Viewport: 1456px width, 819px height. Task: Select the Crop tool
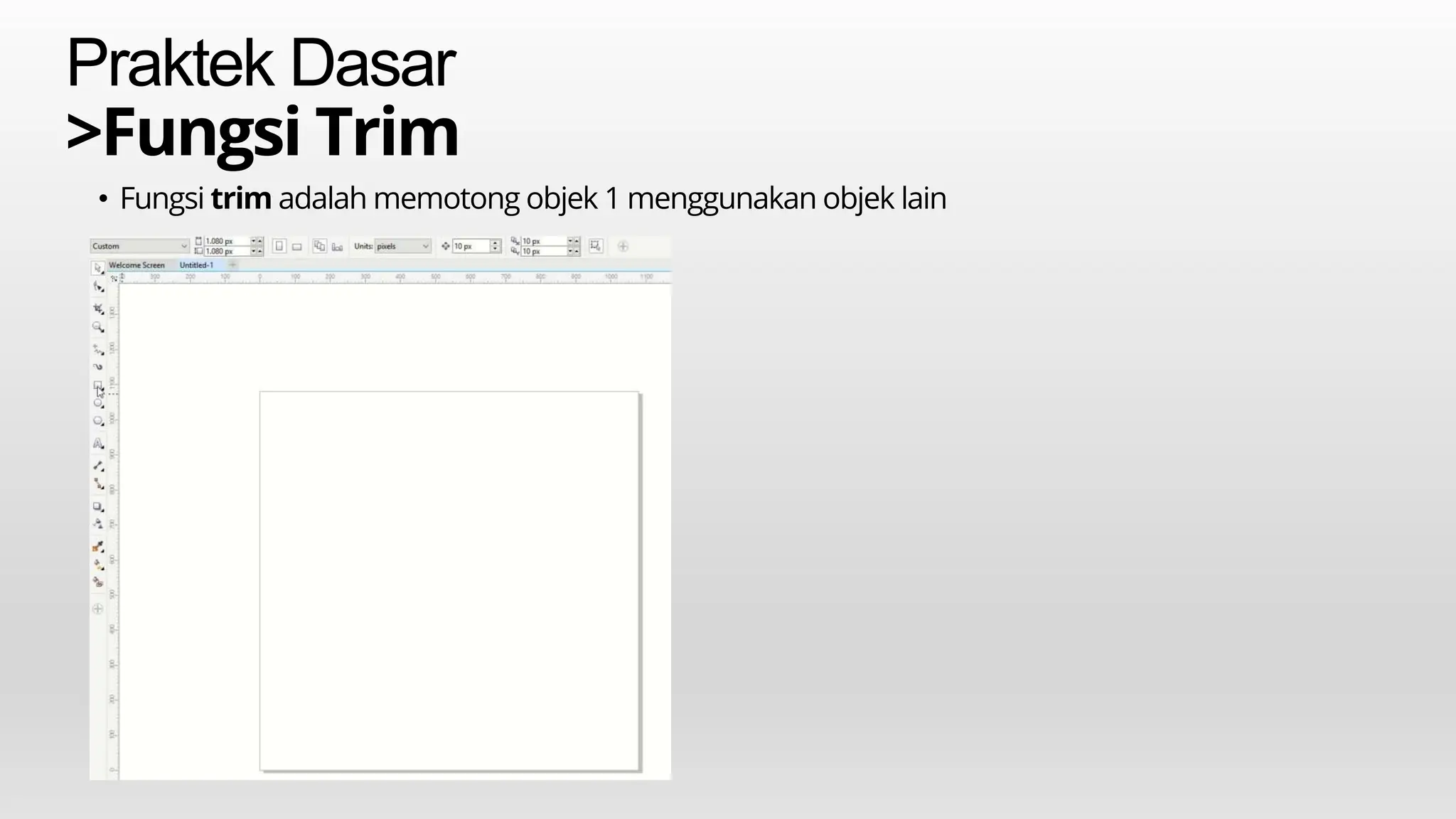tap(98, 309)
